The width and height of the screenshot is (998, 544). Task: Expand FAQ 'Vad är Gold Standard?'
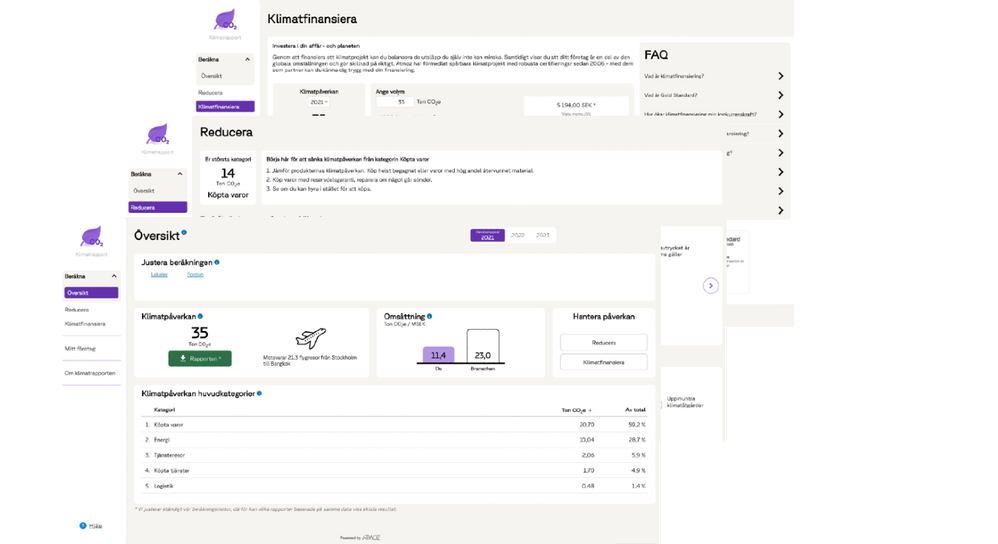tap(780, 95)
